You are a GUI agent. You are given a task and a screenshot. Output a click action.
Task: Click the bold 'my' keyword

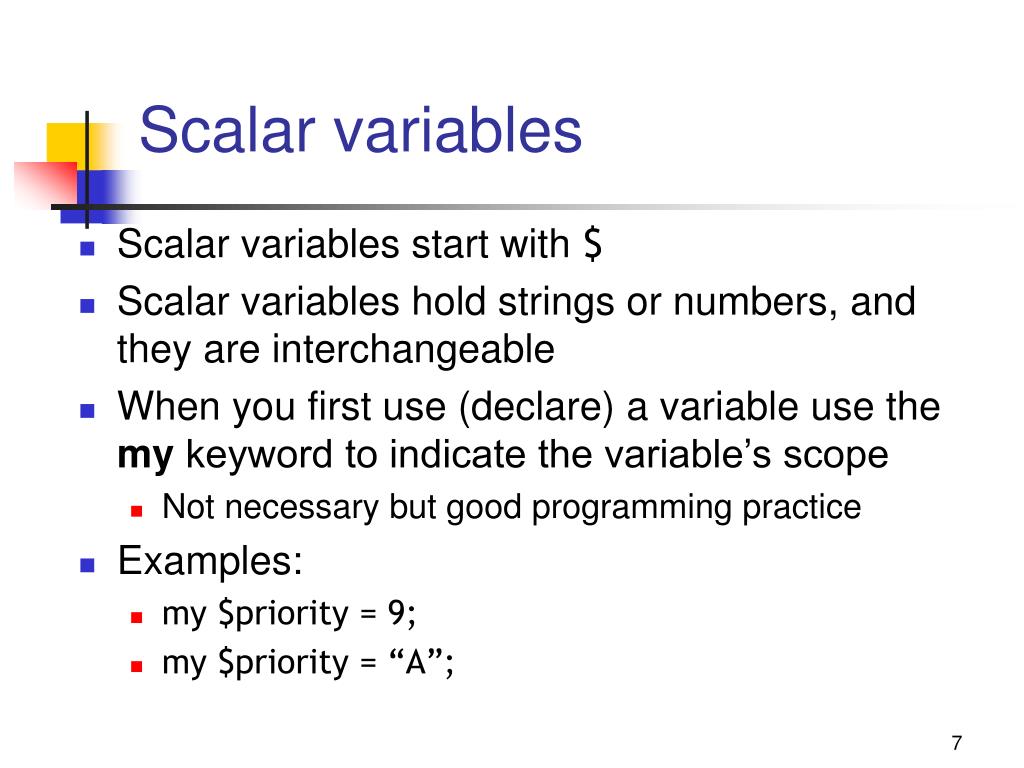coord(145,456)
